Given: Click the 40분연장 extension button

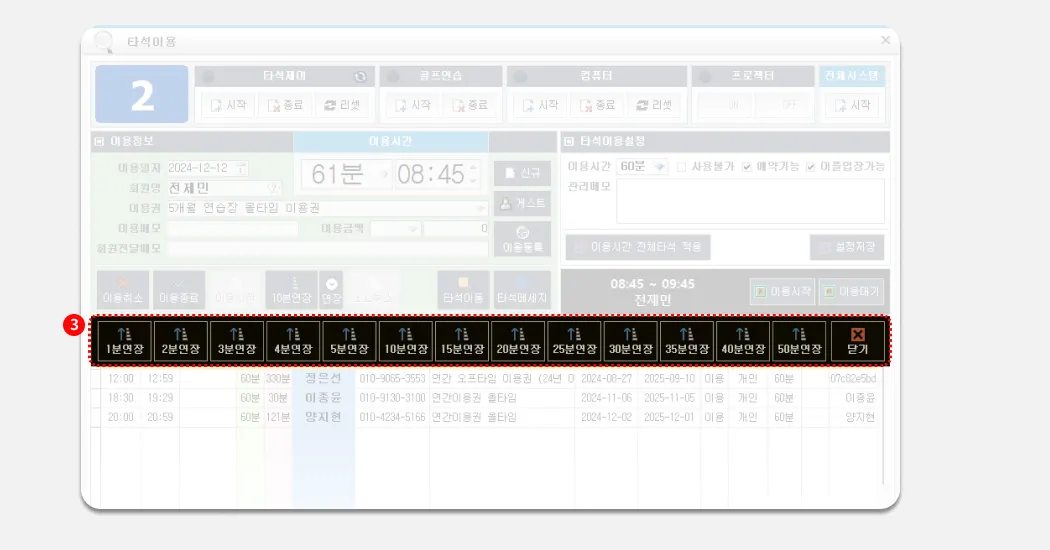Looking at the screenshot, I should [x=743, y=341].
